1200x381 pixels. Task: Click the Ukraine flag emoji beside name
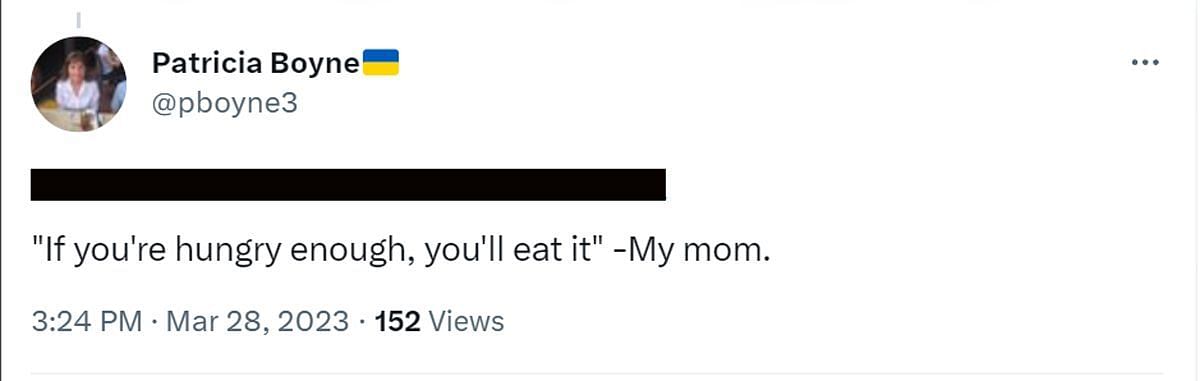point(380,63)
